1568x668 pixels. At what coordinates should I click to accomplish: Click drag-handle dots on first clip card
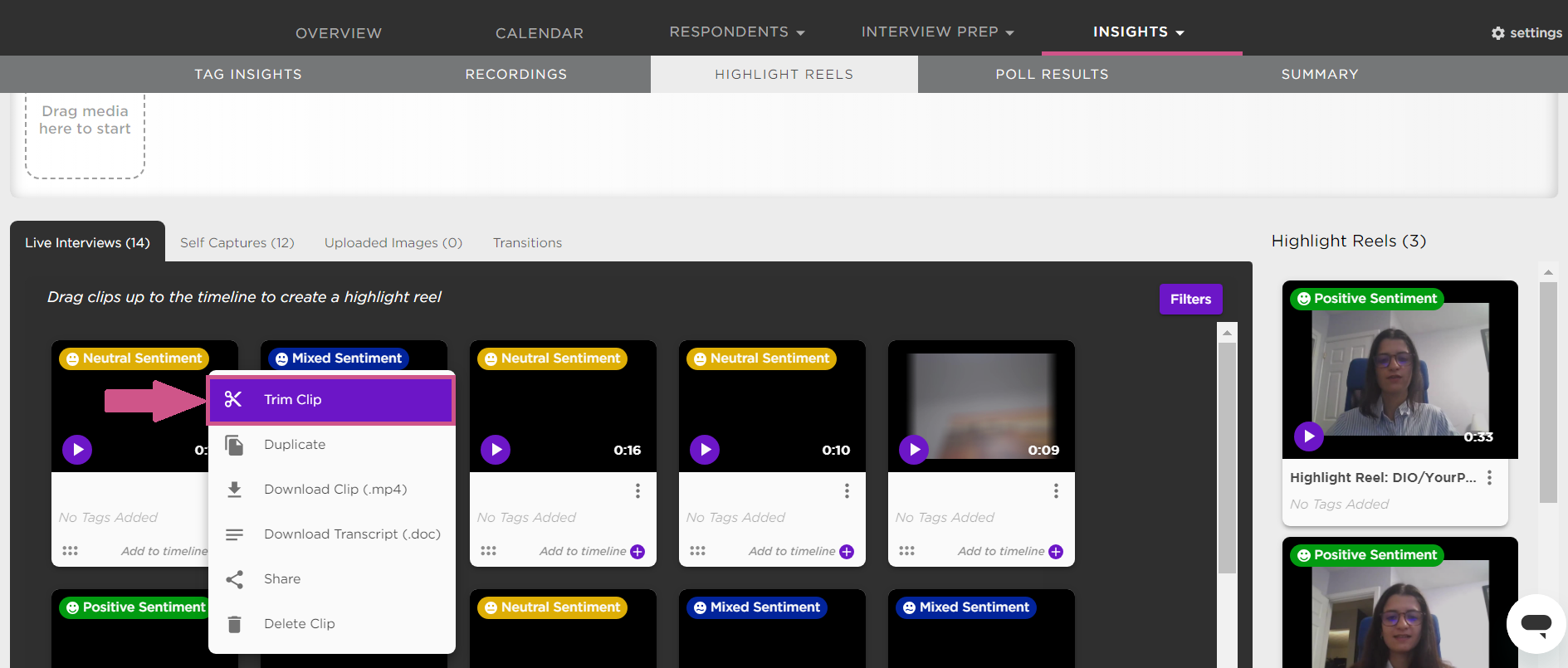click(x=70, y=551)
